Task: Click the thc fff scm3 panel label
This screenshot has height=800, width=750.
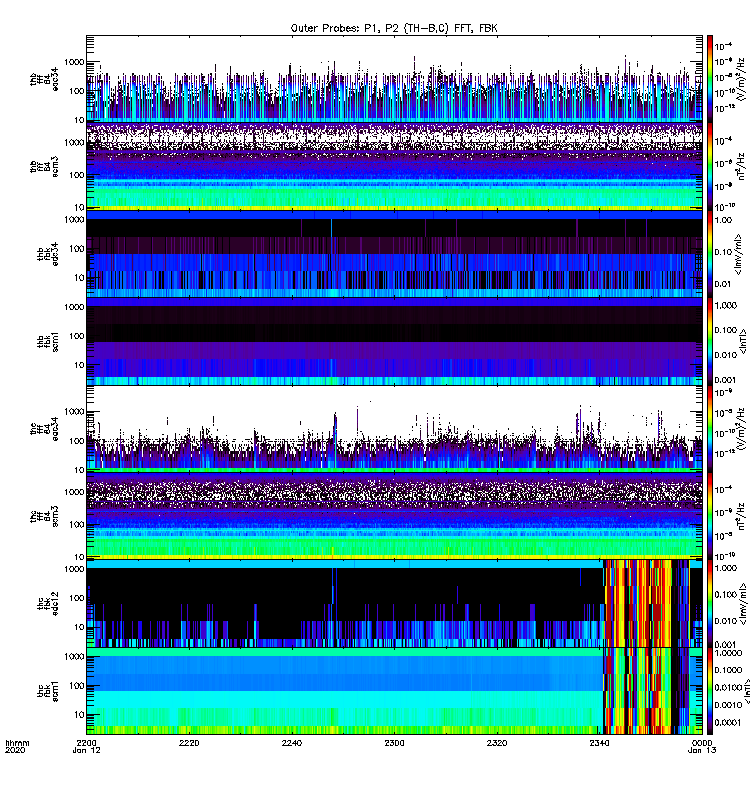Action: coord(44,516)
